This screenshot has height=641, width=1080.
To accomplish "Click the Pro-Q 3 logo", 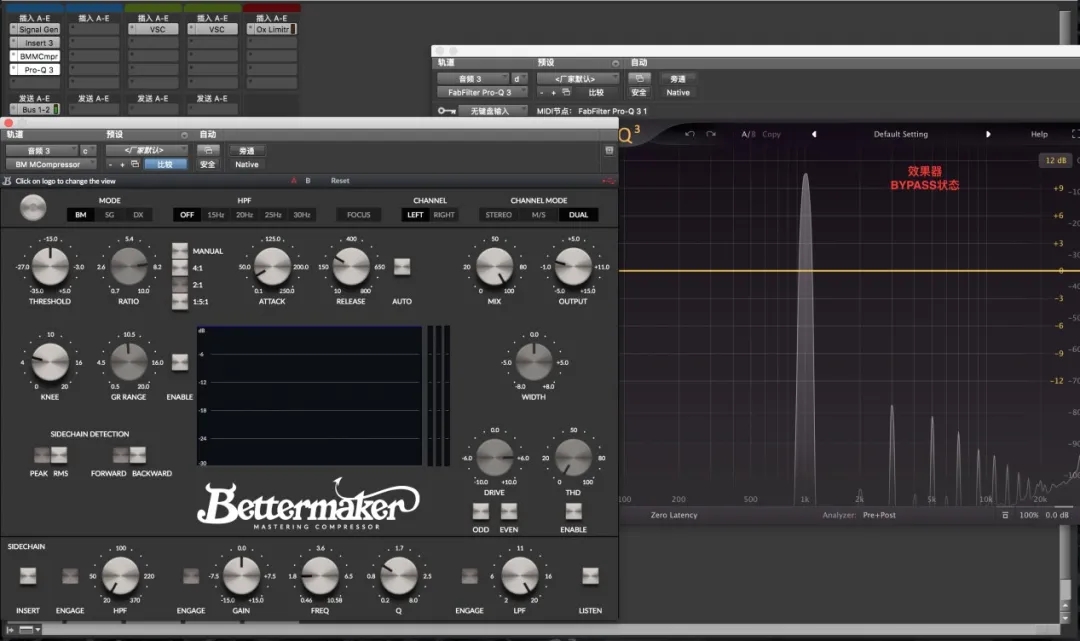I will (630, 134).
